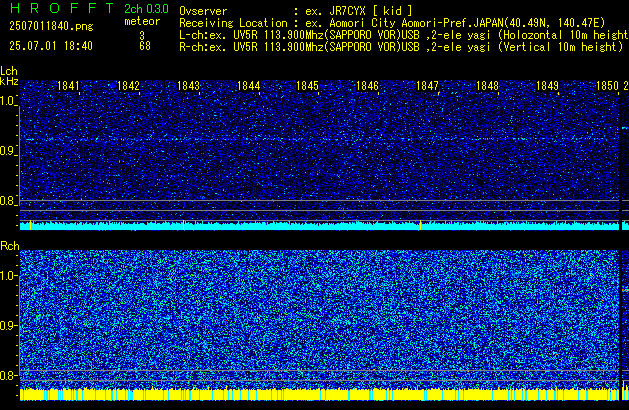The height and width of the screenshot is (410, 629).
Task: Click the 1844 time marker
Action: (249, 86)
